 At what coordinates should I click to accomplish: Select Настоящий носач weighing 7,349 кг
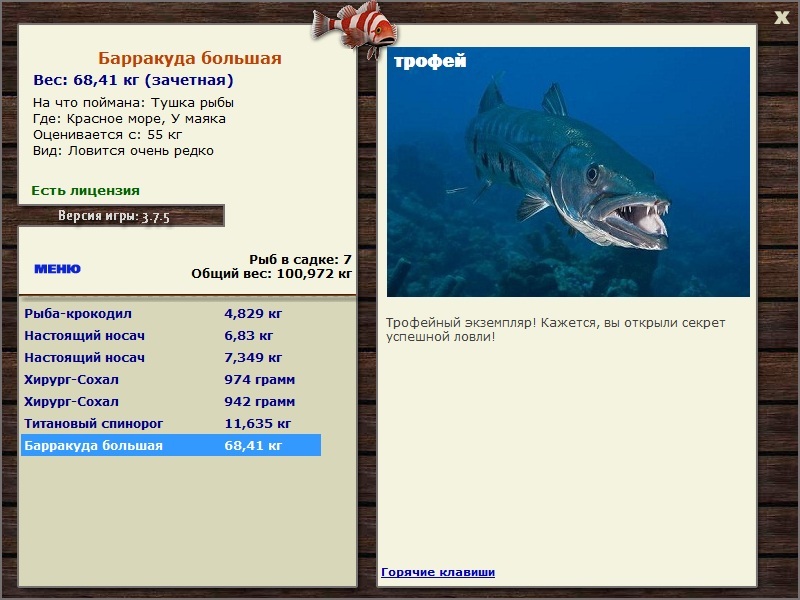[171, 358]
